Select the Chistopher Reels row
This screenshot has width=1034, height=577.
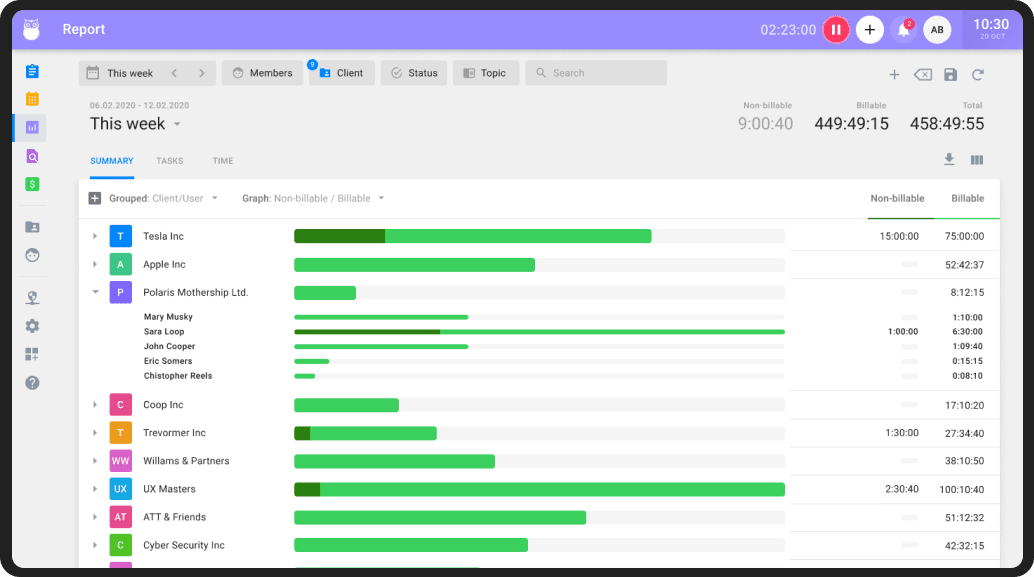[563, 376]
